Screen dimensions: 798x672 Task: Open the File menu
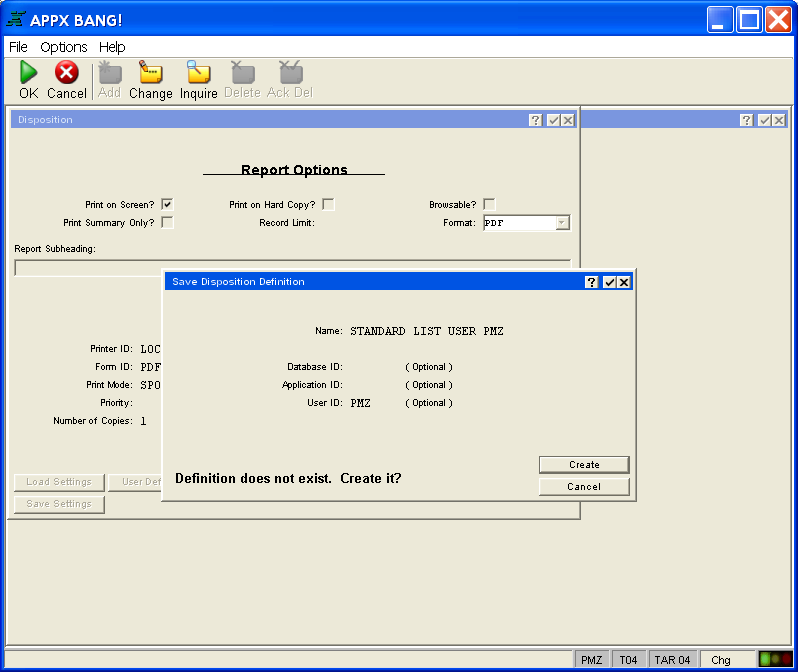(18, 47)
